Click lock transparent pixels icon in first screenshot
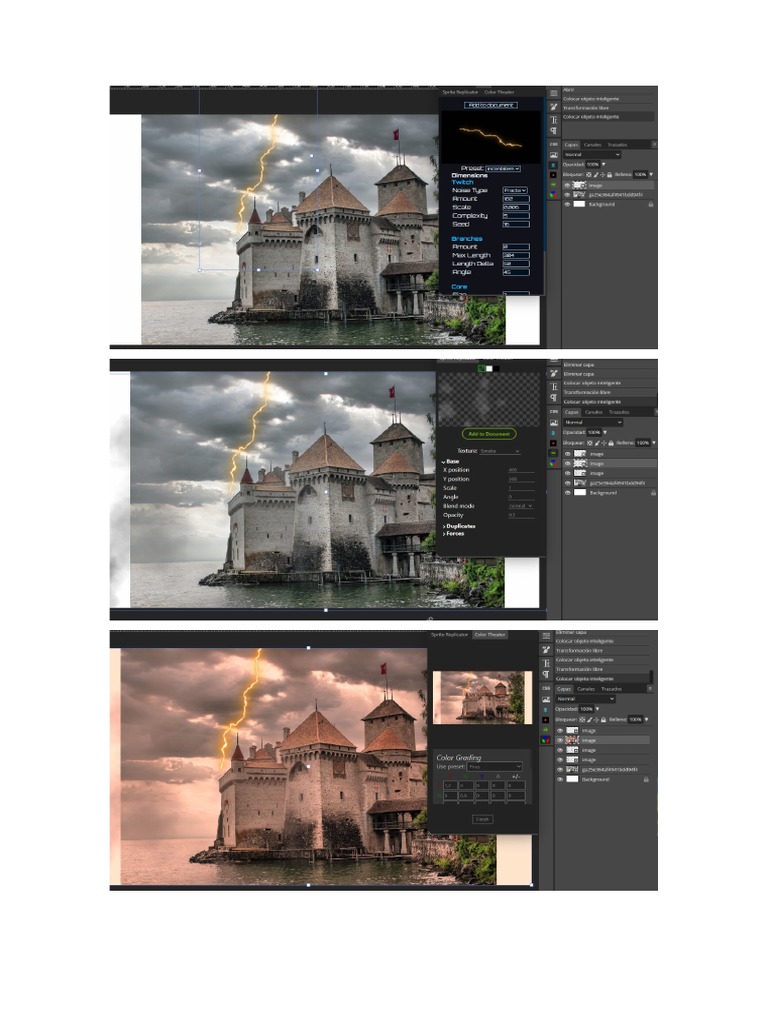Screen dimensions: 768x1024 (x=588, y=174)
